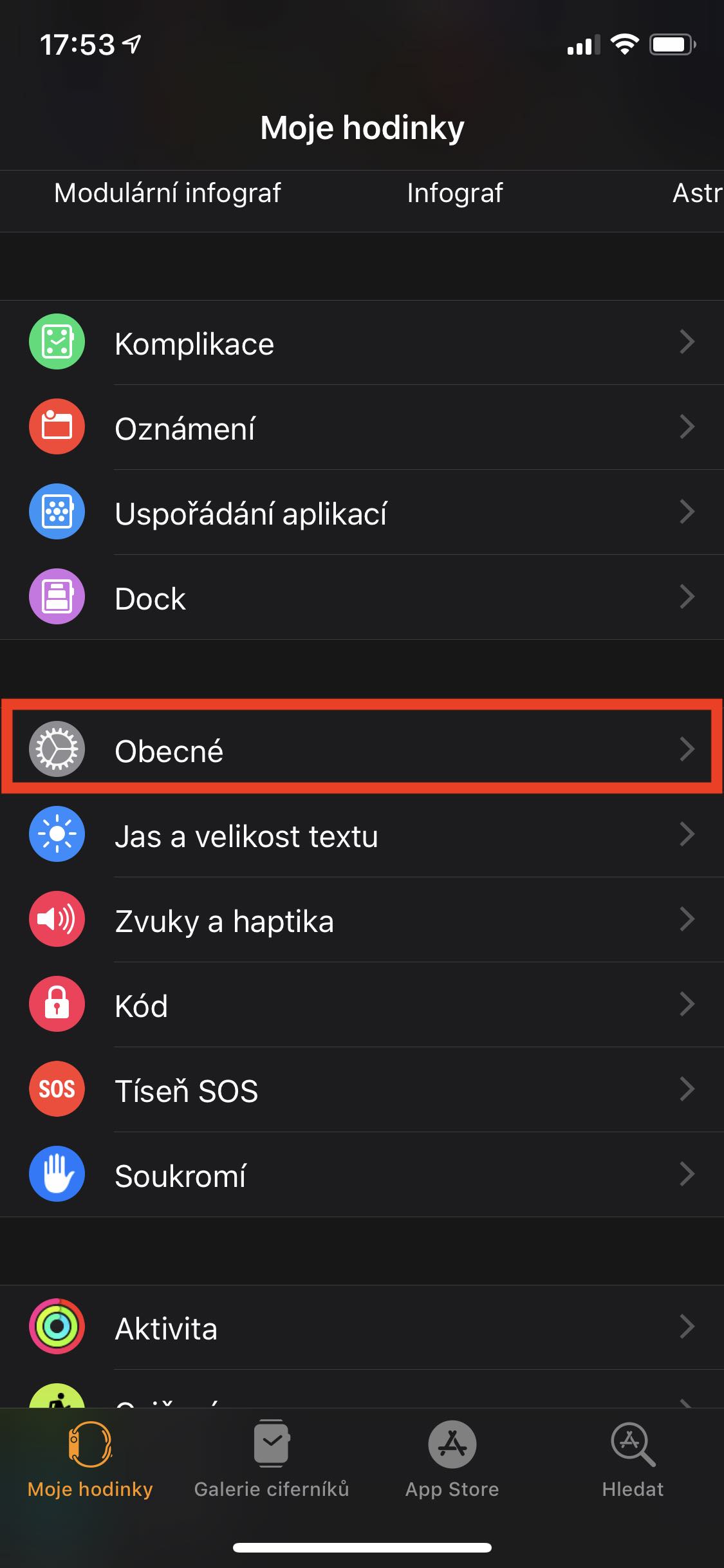
Task: Tap the Jas a velikost textu sun icon
Action: [57, 834]
